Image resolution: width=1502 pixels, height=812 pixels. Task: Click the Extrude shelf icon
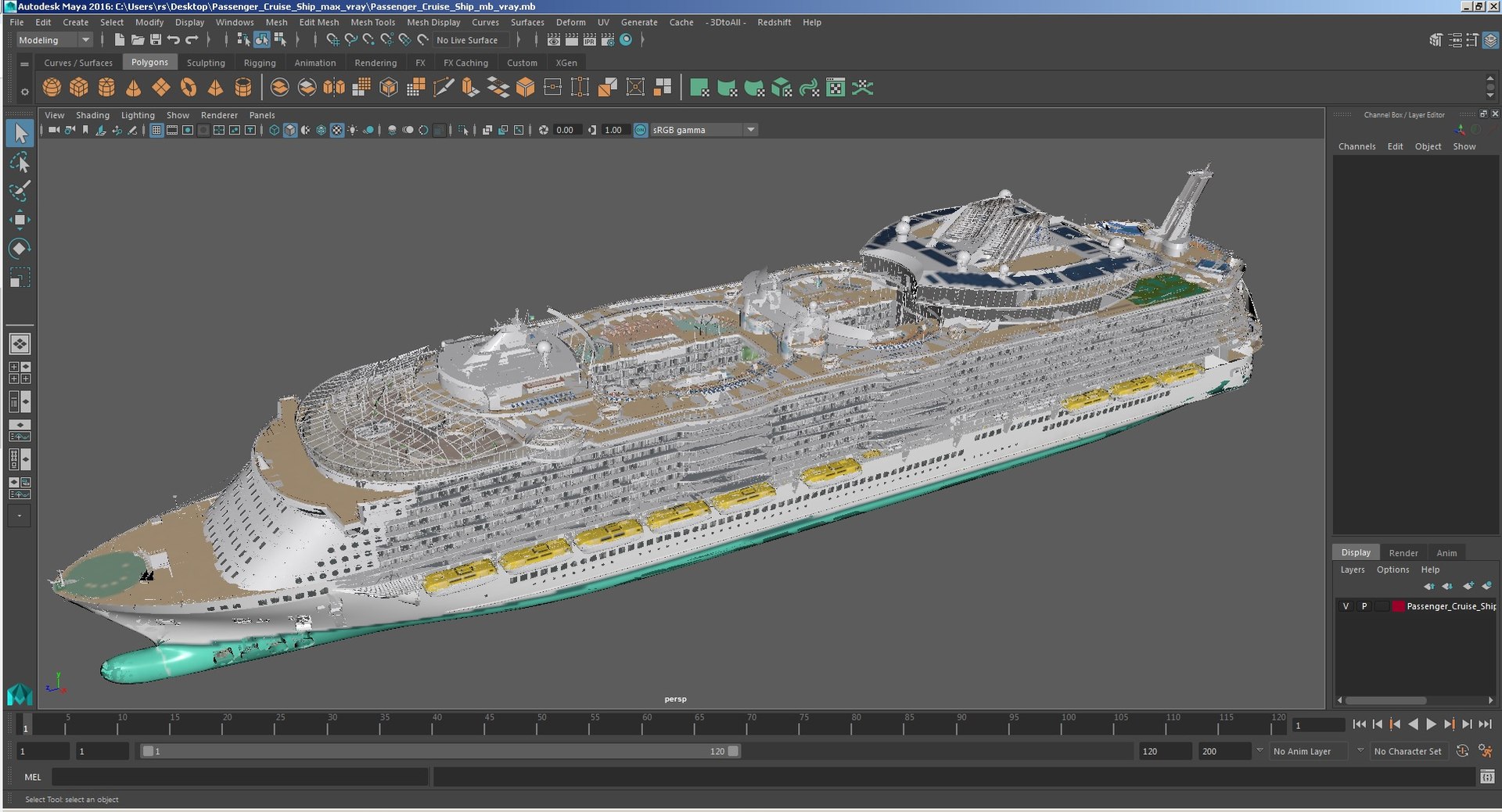[x=470, y=88]
